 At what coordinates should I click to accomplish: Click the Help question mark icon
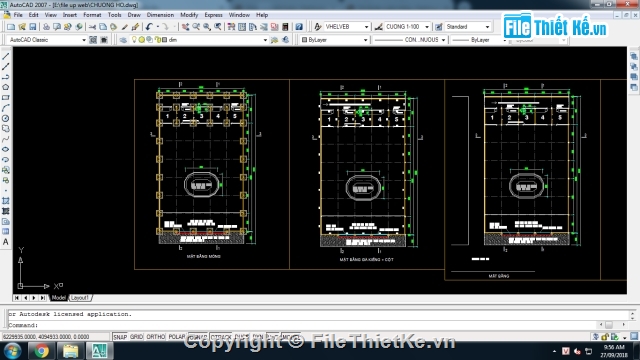(x=299, y=27)
